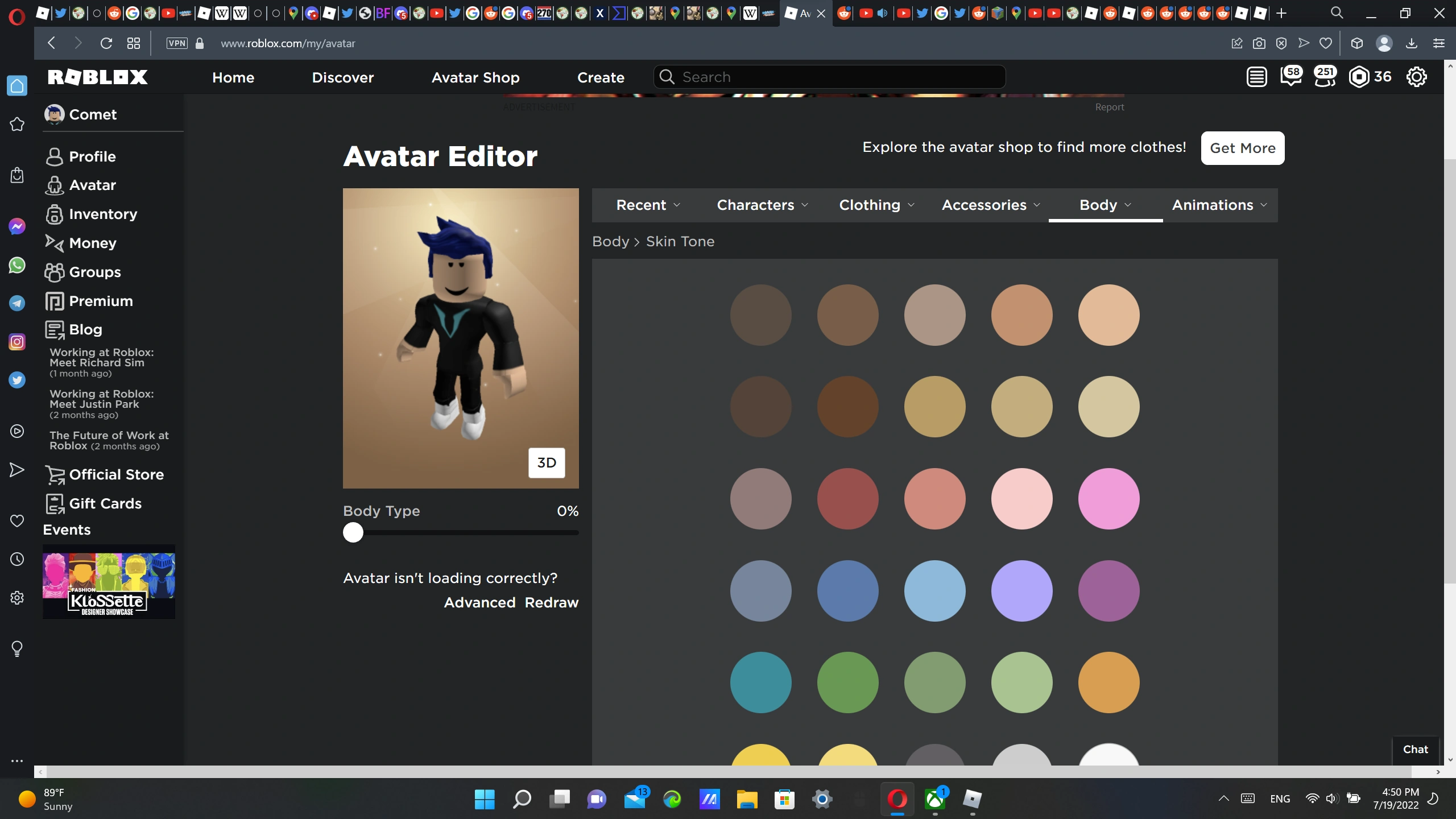Open the friend requests icon
This screenshot has height=819, width=1456.
pos(1325,77)
